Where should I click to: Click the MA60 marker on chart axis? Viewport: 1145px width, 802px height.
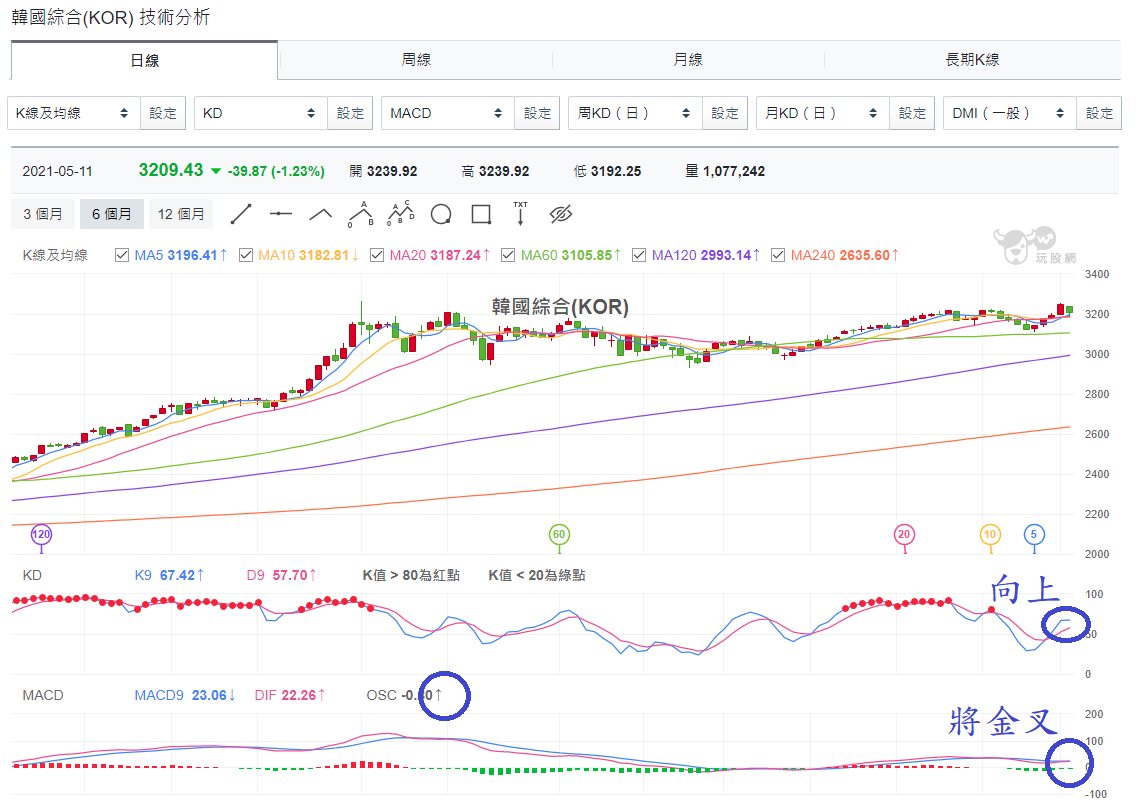559,535
